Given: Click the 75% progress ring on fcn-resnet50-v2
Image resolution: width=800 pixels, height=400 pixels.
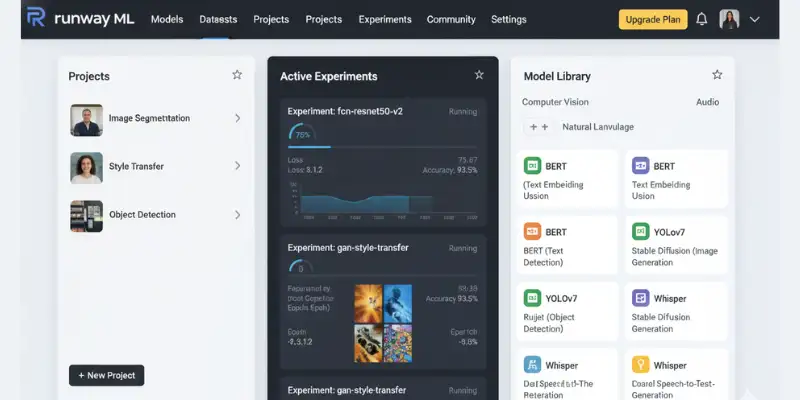Looking at the screenshot, I should pyautogui.click(x=302, y=134).
